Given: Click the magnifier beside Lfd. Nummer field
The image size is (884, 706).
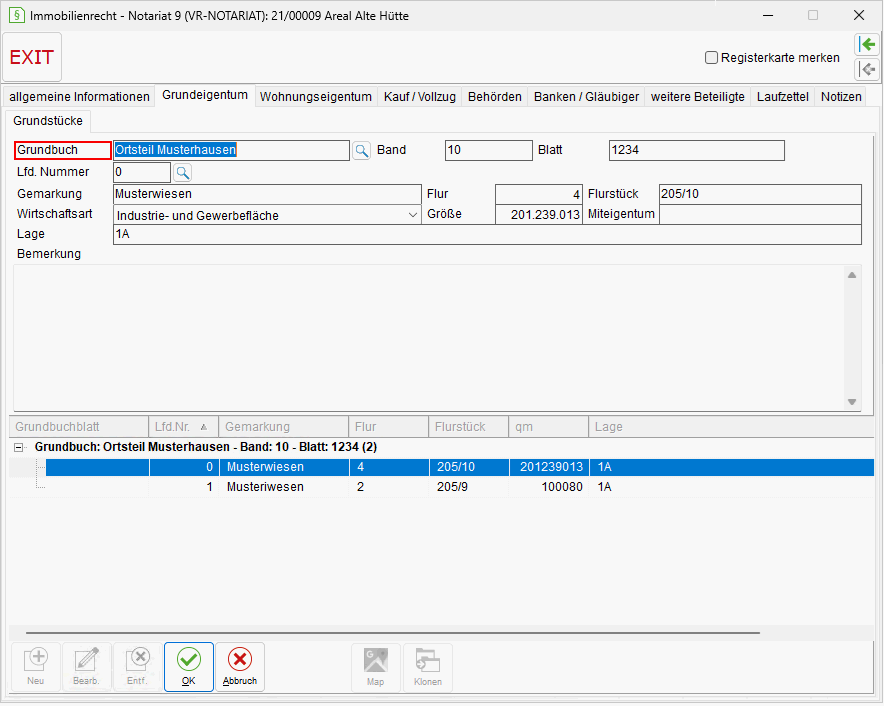Looking at the screenshot, I should pyautogui.click(x=182, y=173).
